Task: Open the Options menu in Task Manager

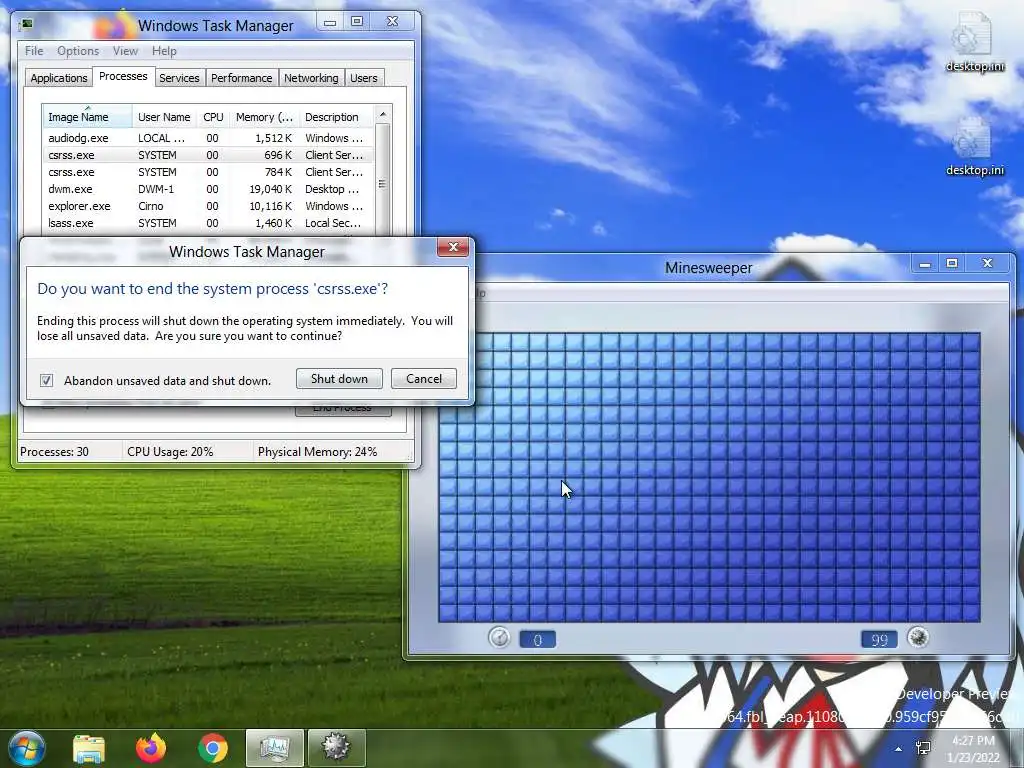Action: pyautogui.click(x=78, y=51)
